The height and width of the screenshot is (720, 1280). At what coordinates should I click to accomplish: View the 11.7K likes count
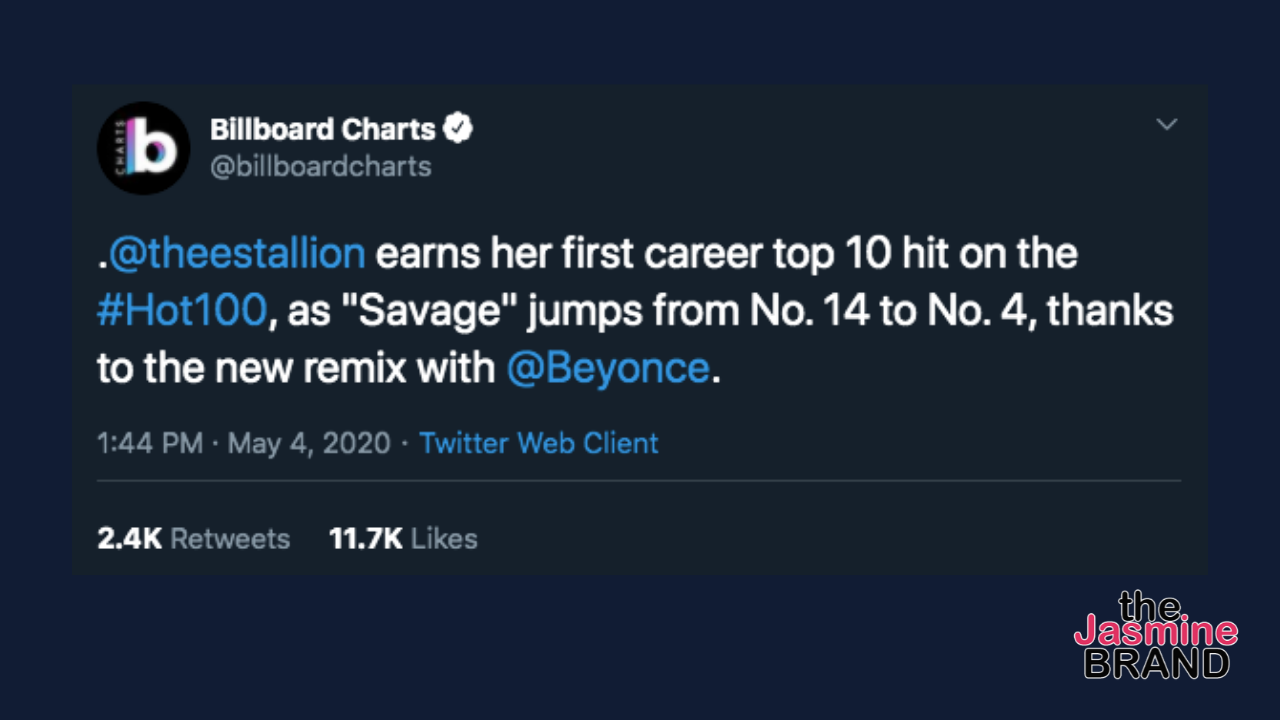click(x=366, y=539)
